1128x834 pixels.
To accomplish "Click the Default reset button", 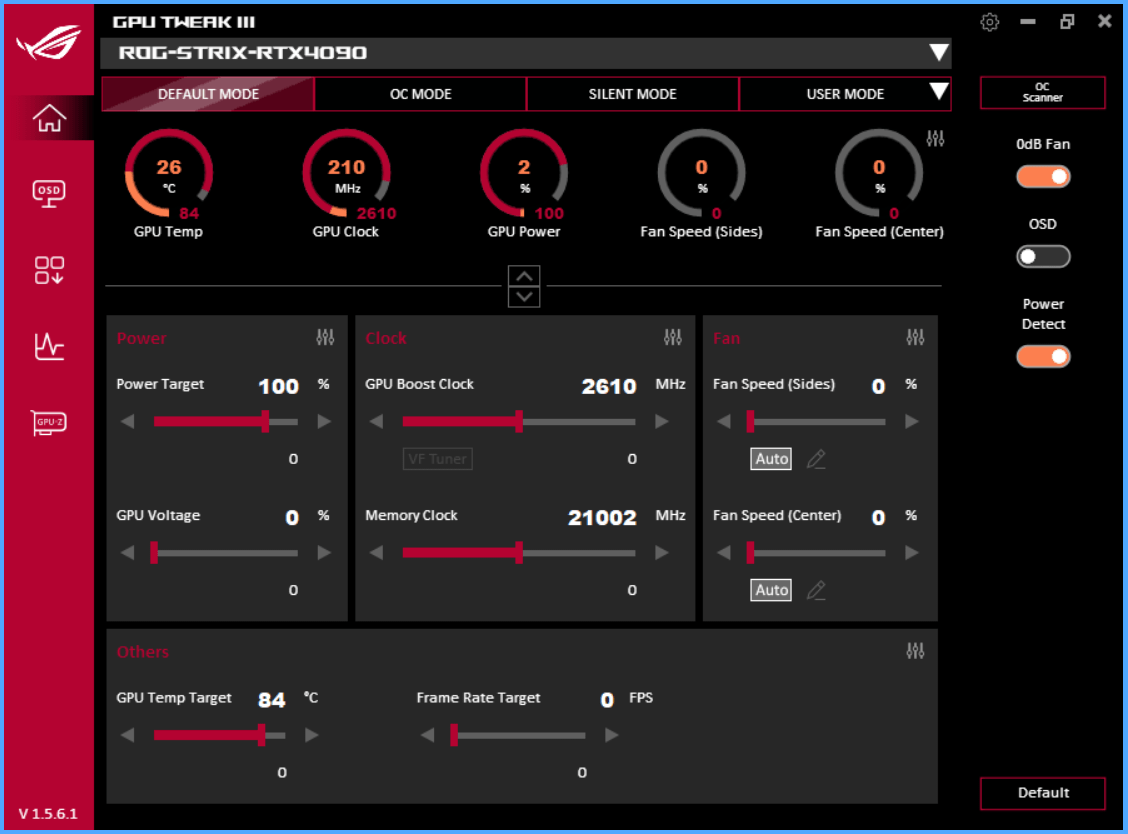I will [x=1042, y=793].
